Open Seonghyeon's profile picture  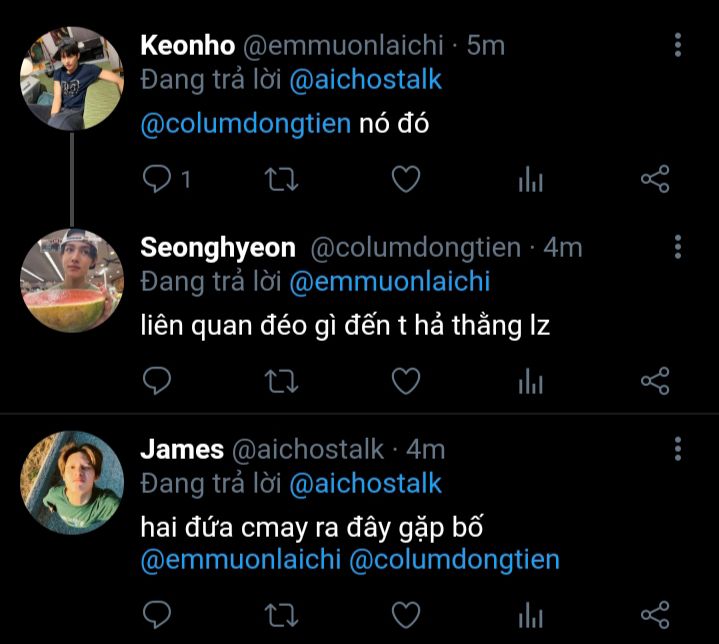pos(72,281)
